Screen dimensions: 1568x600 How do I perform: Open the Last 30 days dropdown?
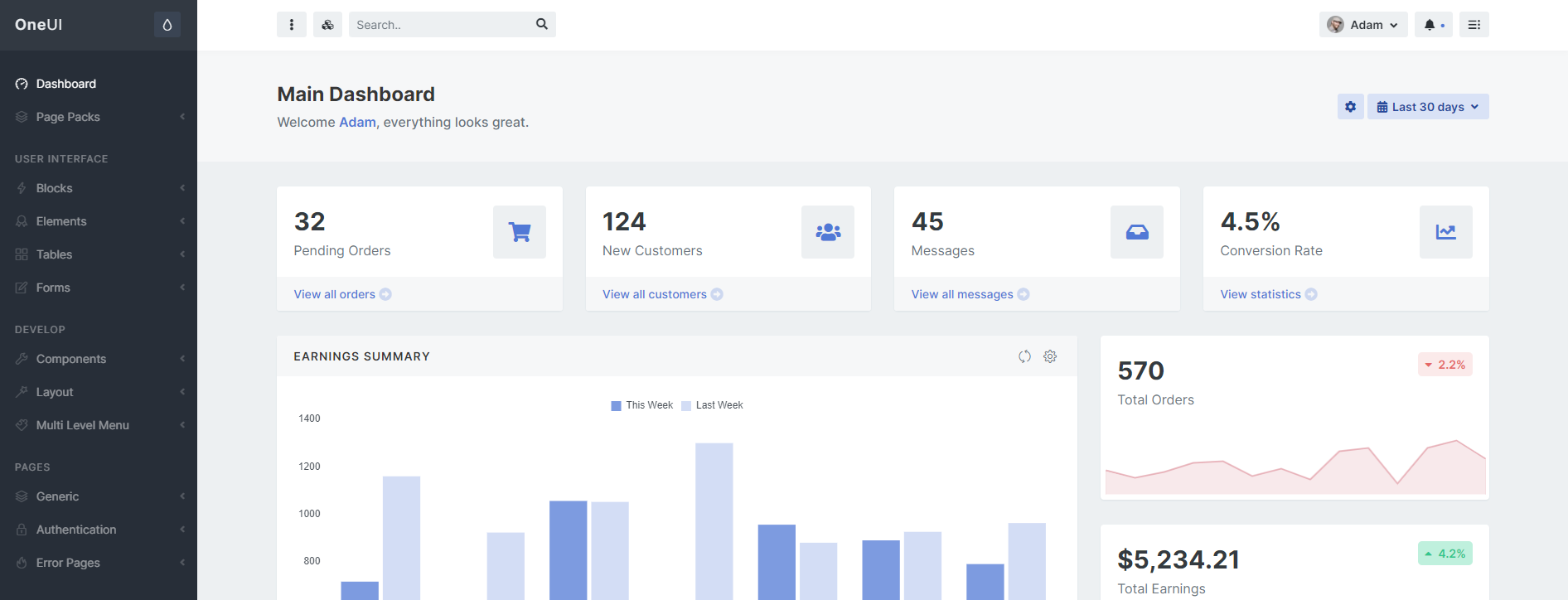point(1428,107)
